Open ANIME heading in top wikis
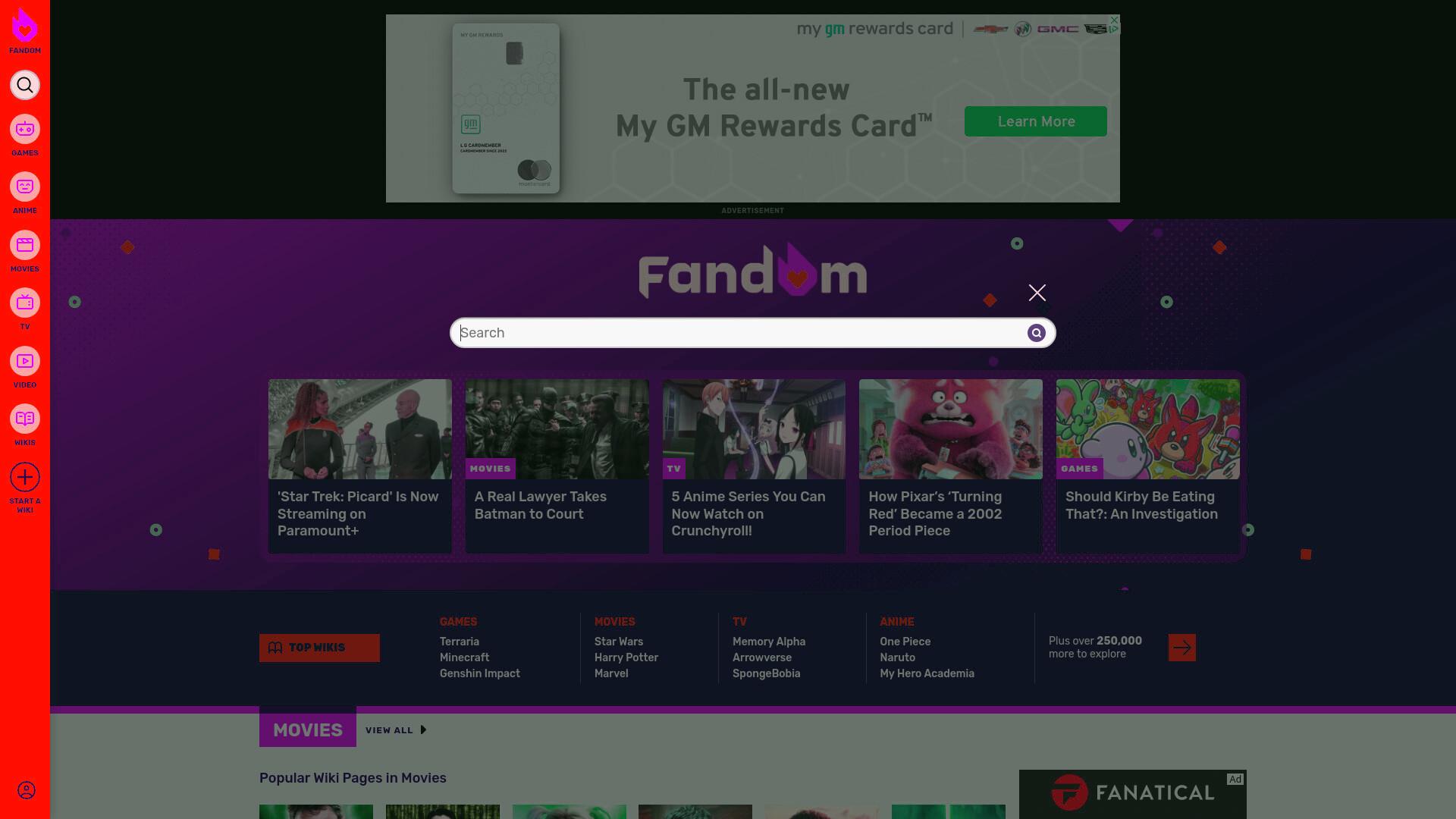Screen dimensions: 1456x819 click(897, 622)
